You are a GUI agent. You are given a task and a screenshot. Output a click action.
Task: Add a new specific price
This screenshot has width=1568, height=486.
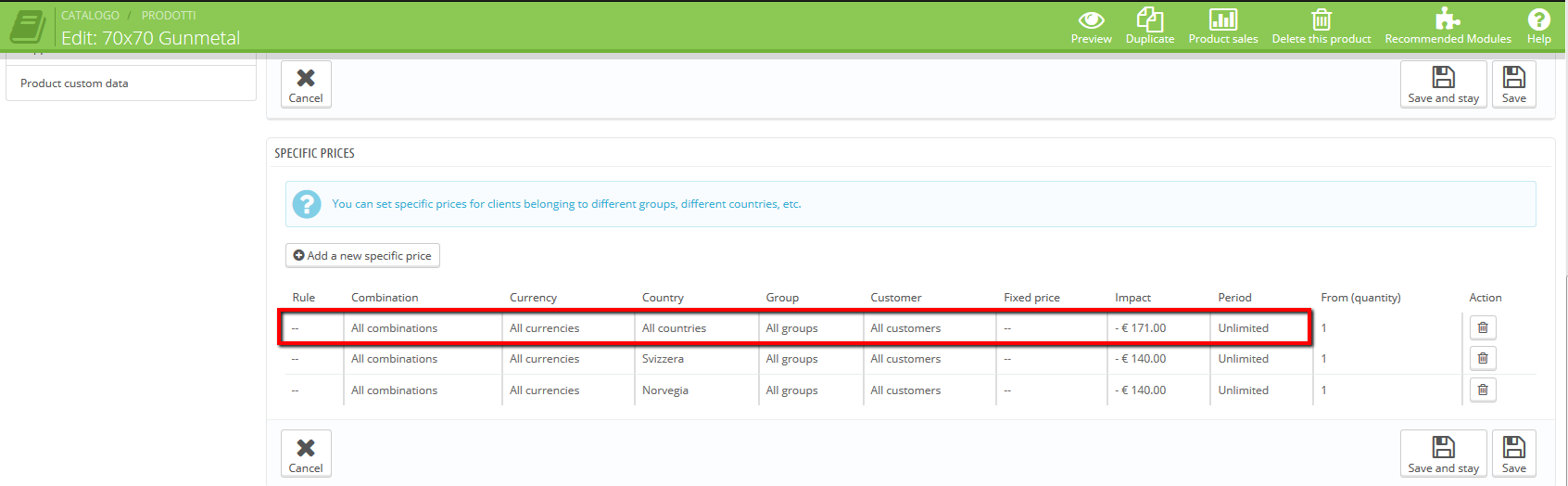(362, 255)
